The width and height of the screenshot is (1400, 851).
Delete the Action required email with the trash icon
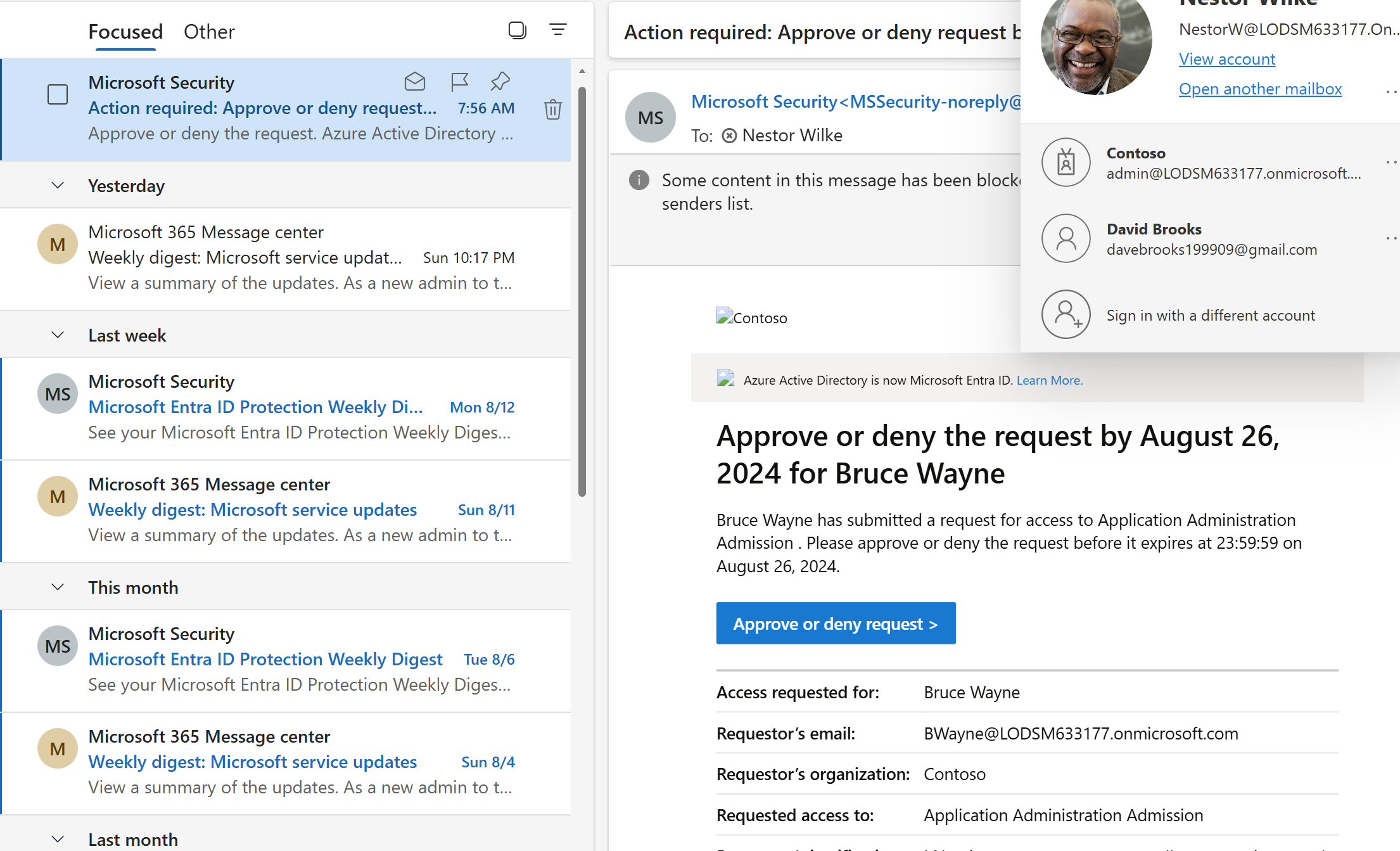click(x=552, y=110)
